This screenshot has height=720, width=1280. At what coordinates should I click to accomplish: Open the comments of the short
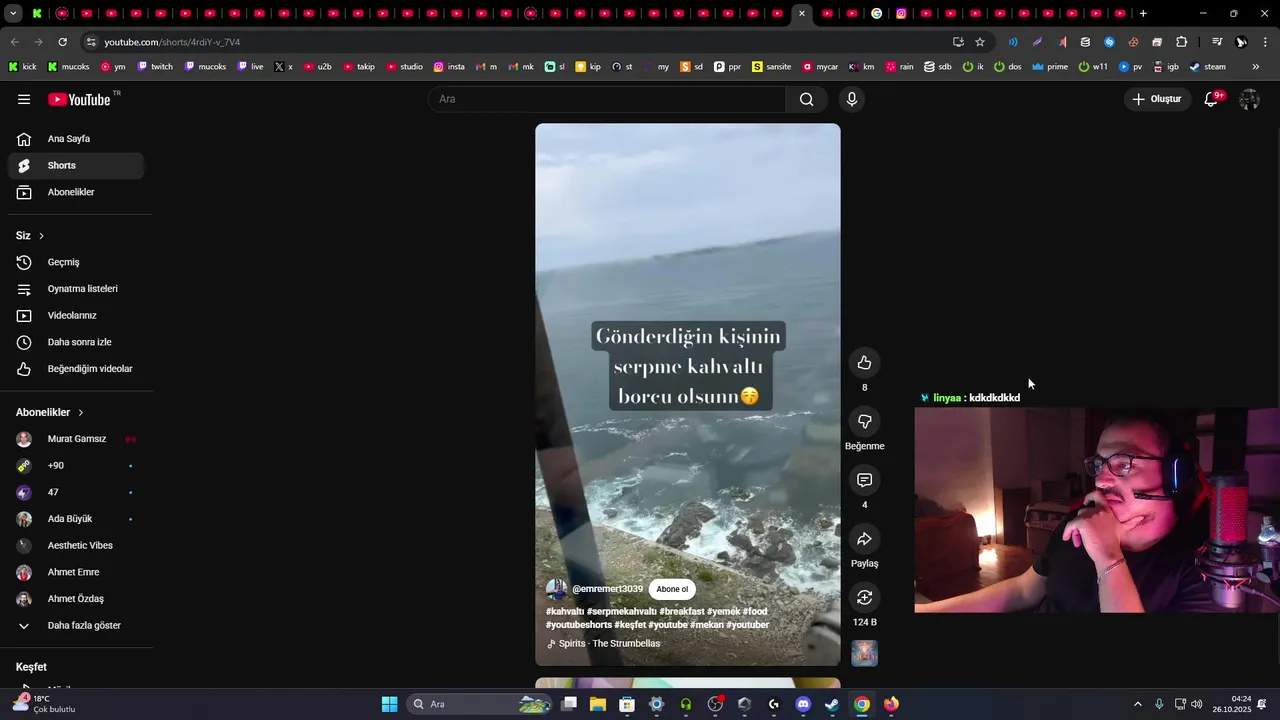[x=864, y=480]
